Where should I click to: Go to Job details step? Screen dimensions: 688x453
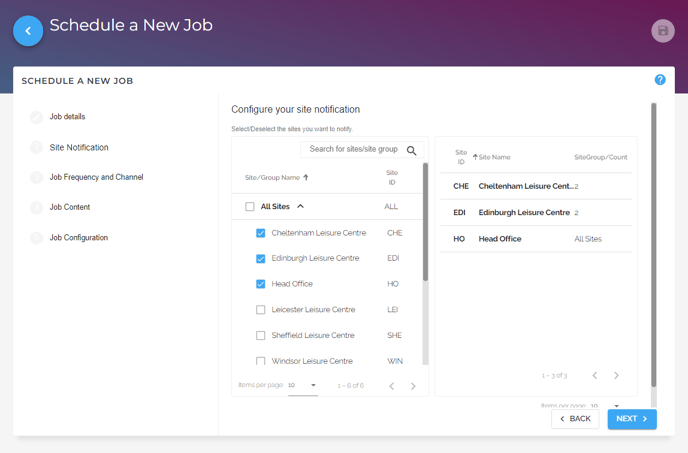point(67,117)
